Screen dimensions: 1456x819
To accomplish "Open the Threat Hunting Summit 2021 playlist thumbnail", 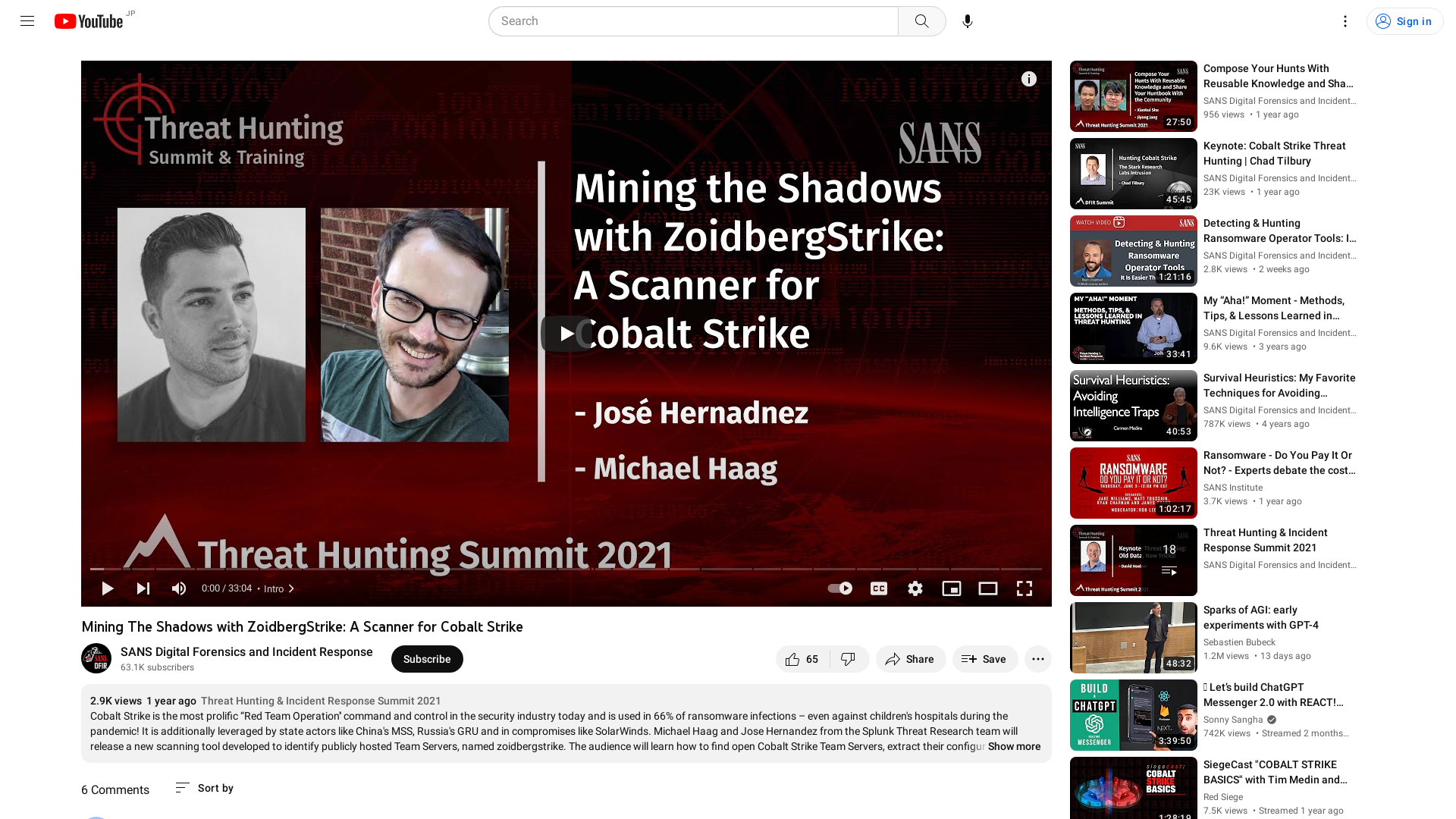I will click(1133, 560).
